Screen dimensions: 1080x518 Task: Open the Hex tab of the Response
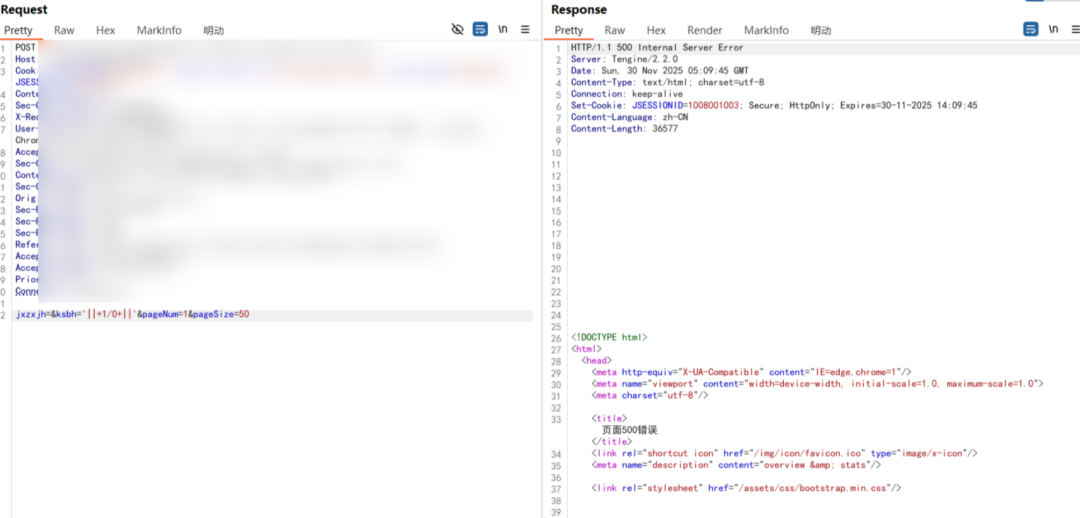[x=656, y=30]
